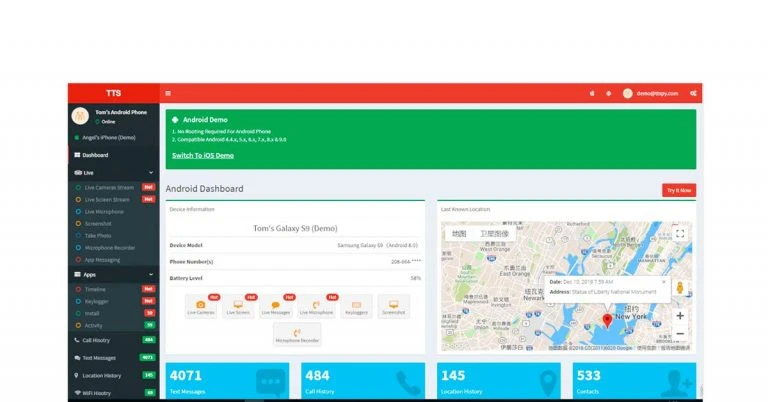Zoom in the map with the plus button
Image resolution: width=768 pixels, height=402 pixels.
tap(680, 315)
